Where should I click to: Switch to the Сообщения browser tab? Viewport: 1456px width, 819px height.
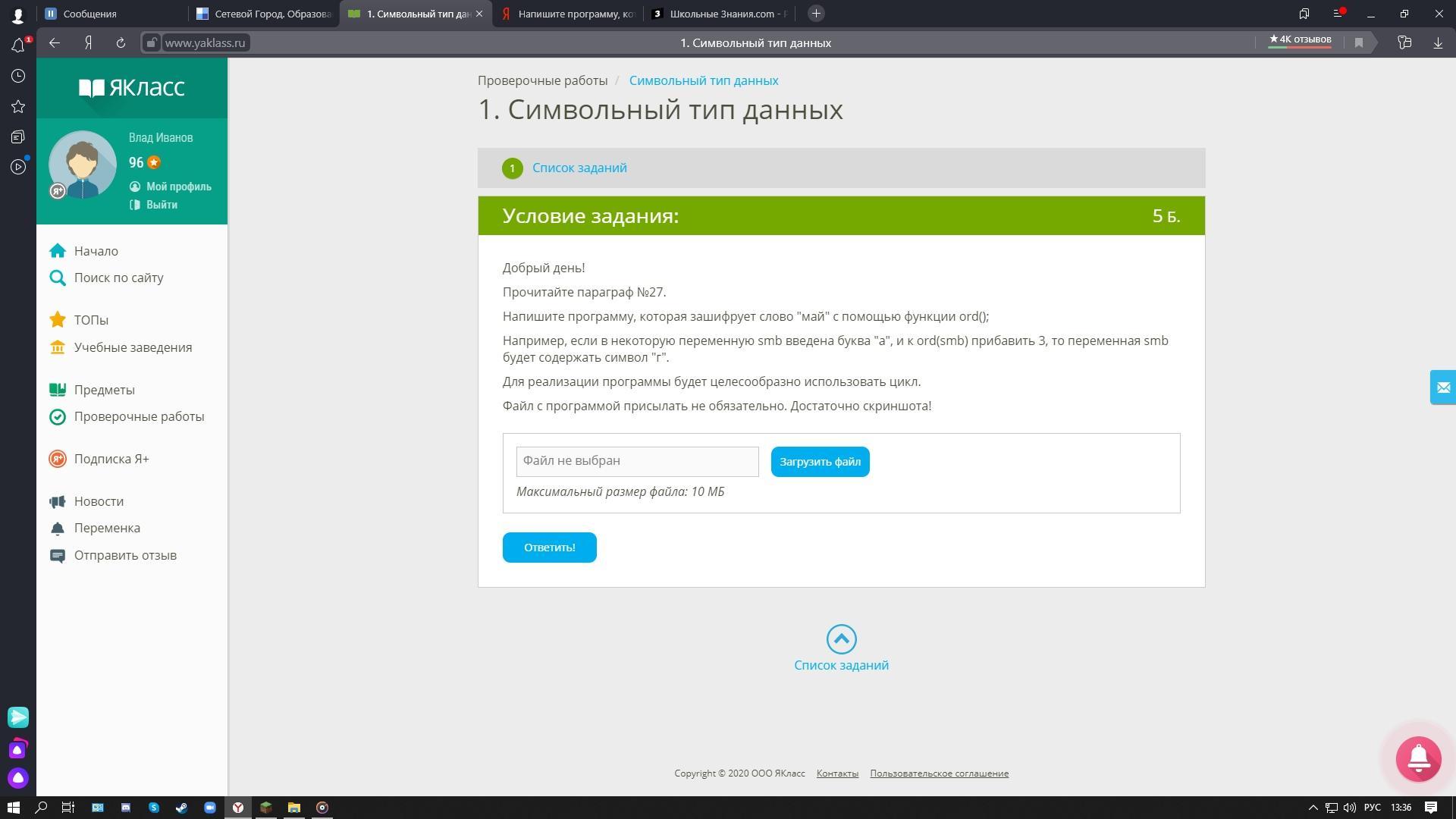[89, 14]
